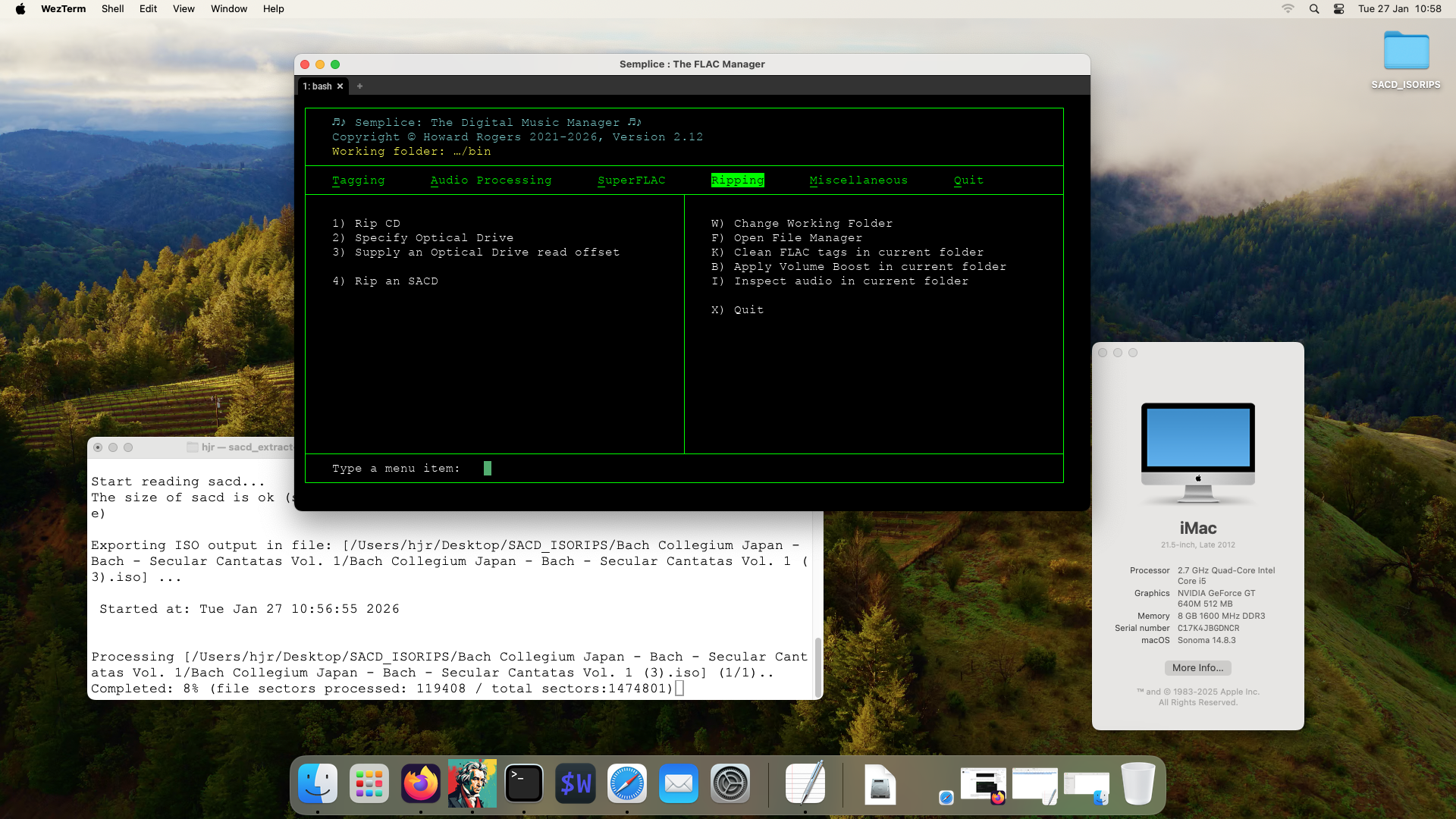Launch Safari from the Dock
Screen dimensions: 1456x819
click(627, 783)
